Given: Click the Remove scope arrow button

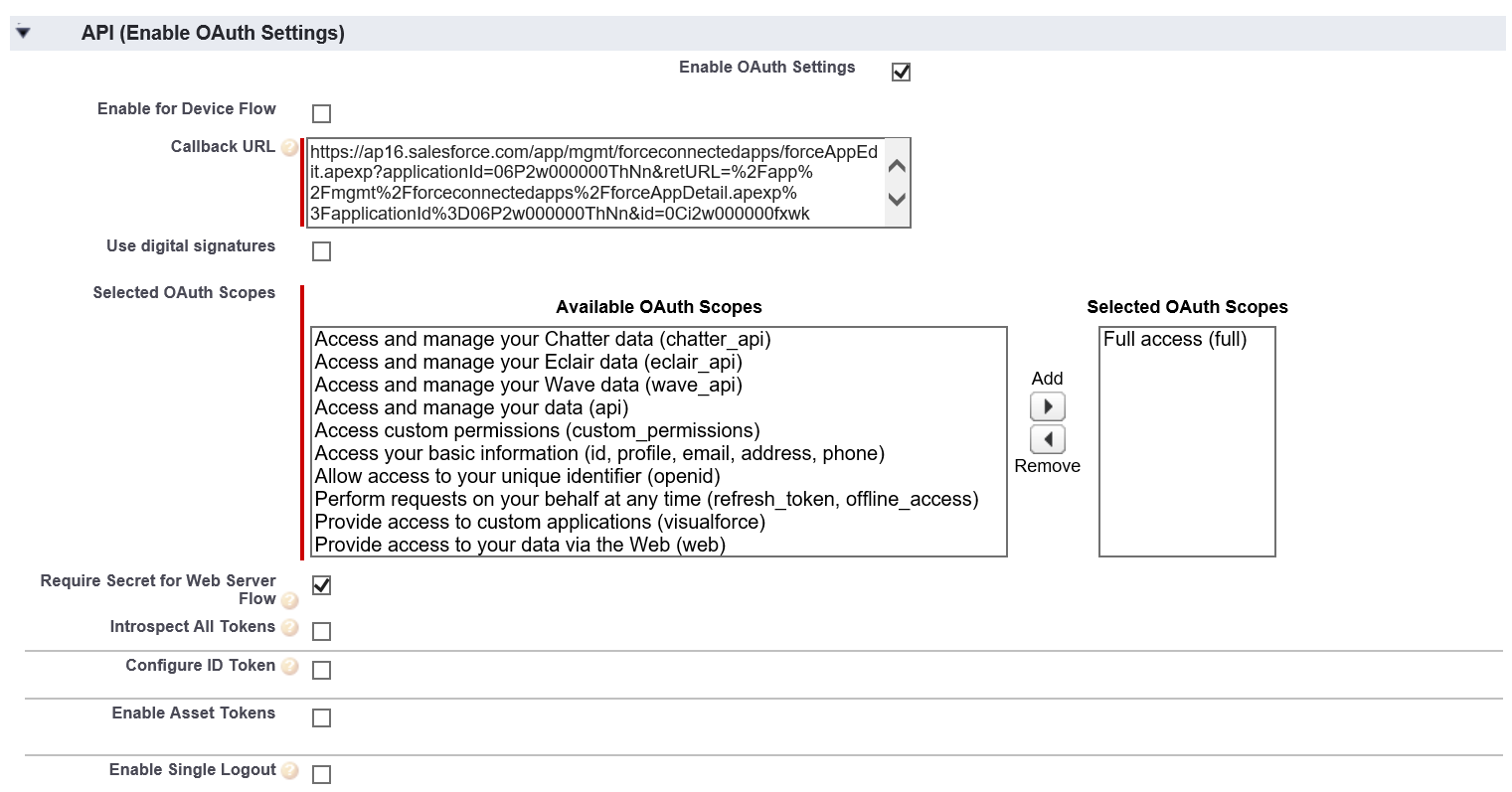Looking at the screenshot, I should (1047, 439).
